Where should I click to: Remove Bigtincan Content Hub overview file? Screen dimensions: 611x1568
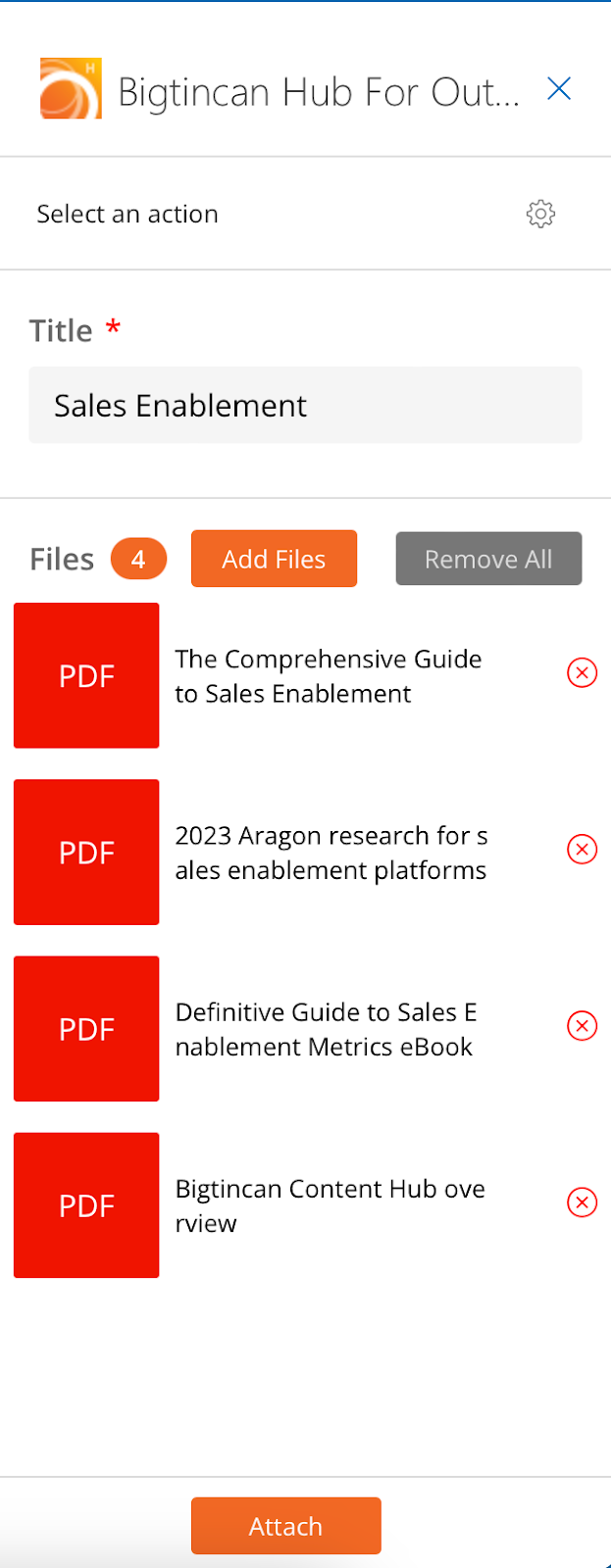tap(582, 1202)
